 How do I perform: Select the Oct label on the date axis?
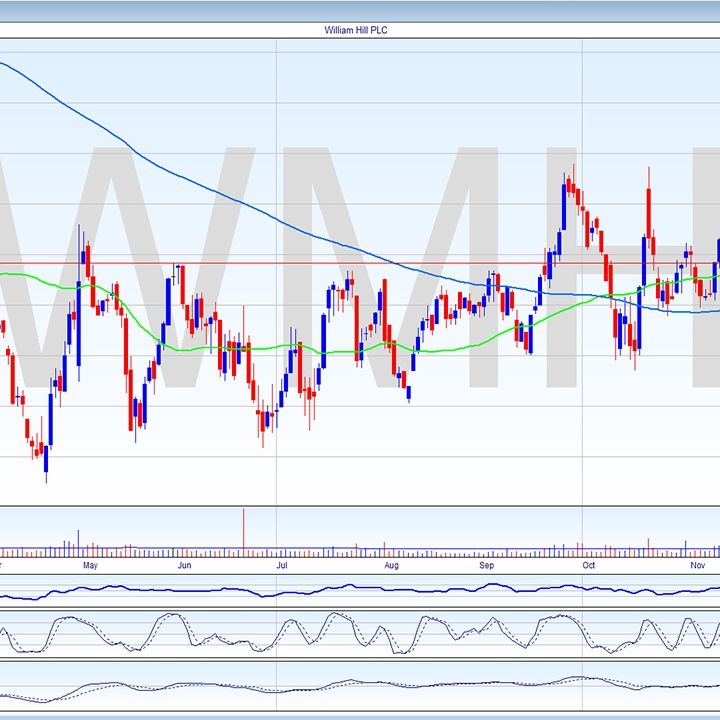click(x=589, y=565)
